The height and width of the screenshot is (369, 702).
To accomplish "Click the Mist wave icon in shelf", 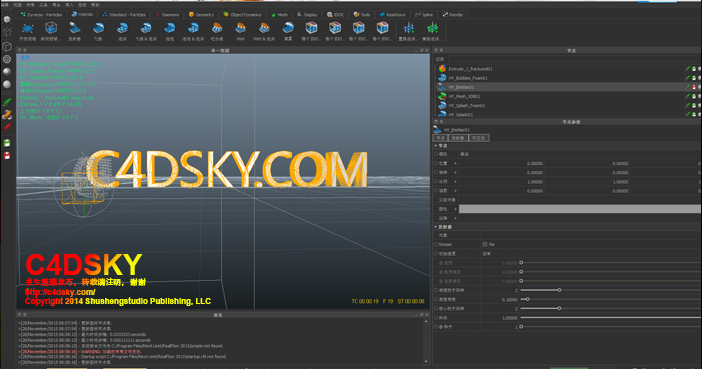I will [288, 28].
